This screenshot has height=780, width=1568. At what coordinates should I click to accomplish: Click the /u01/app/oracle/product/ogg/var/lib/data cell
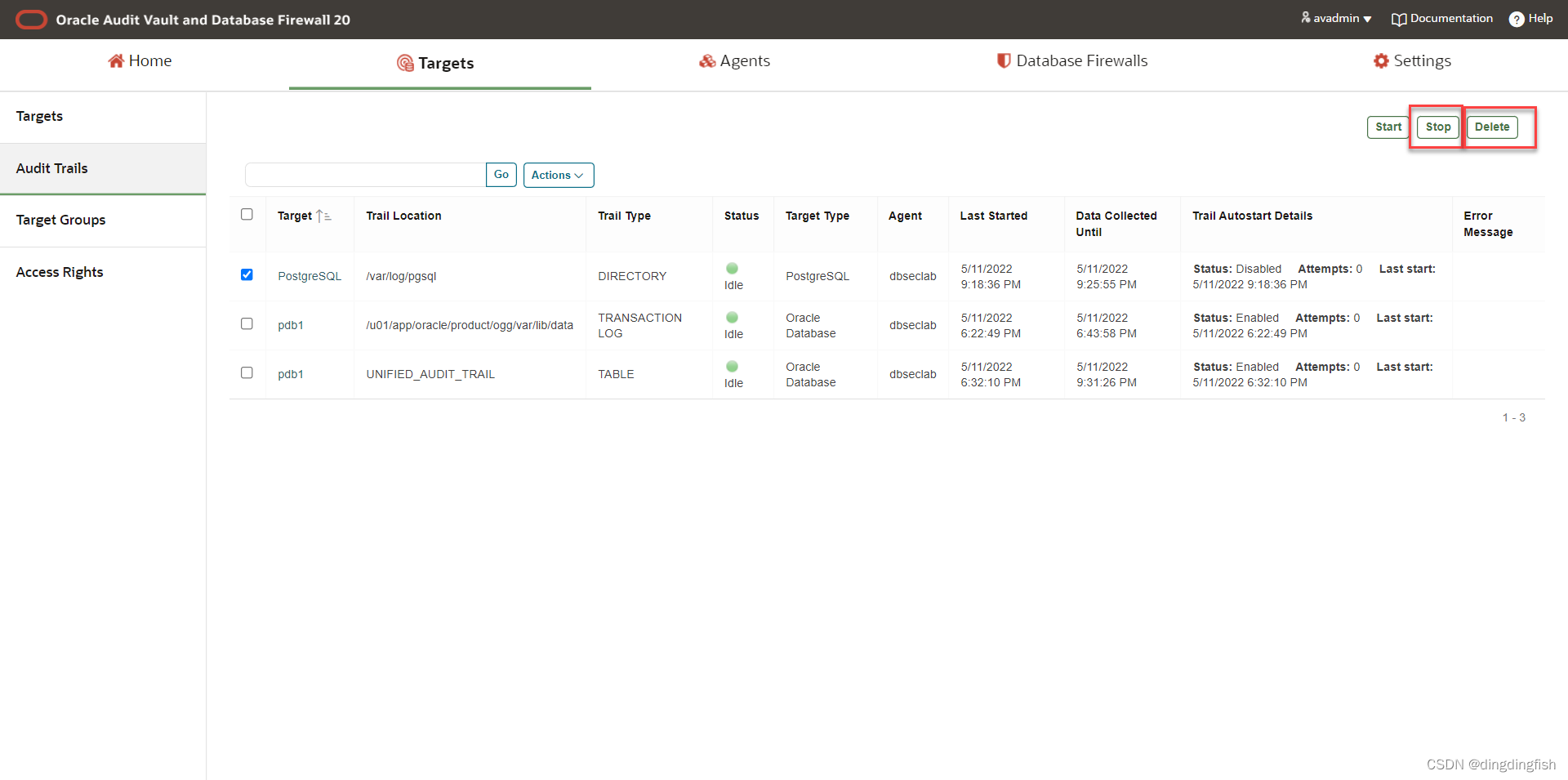[x=470, y=325]
